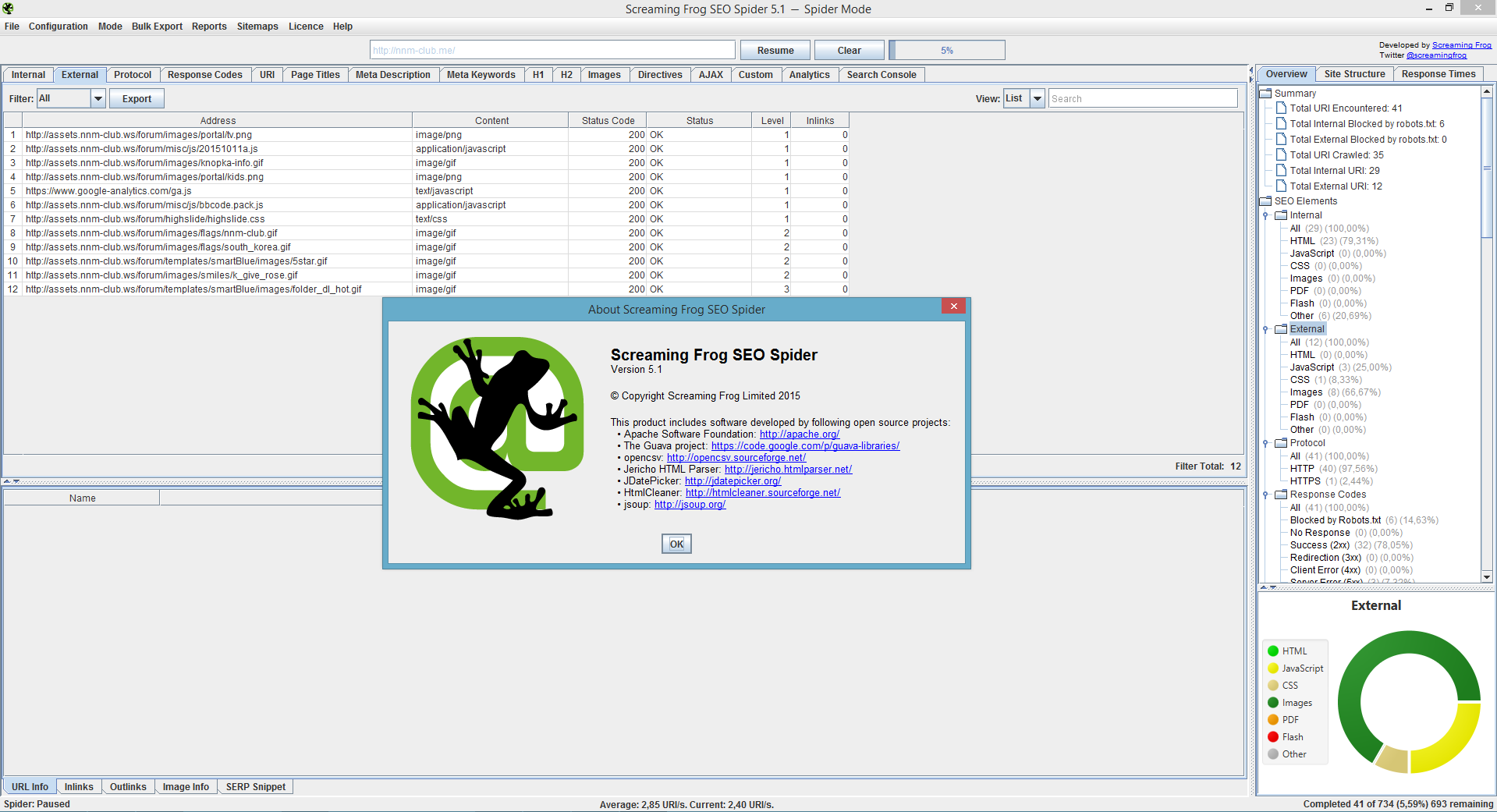Follow the @screamingfrog Twitter link

click(1436, 55)
